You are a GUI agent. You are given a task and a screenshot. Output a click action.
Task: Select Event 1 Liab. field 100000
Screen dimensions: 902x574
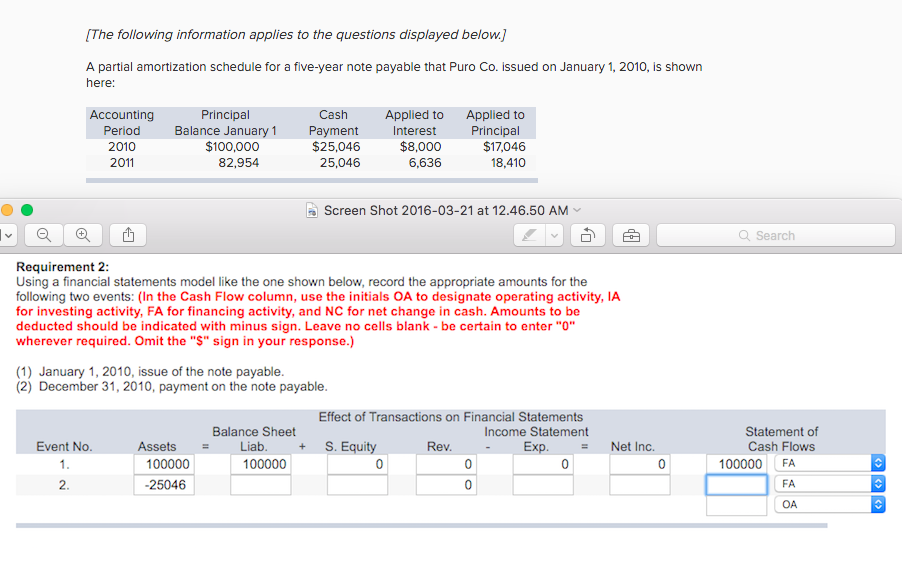point(261,464)
